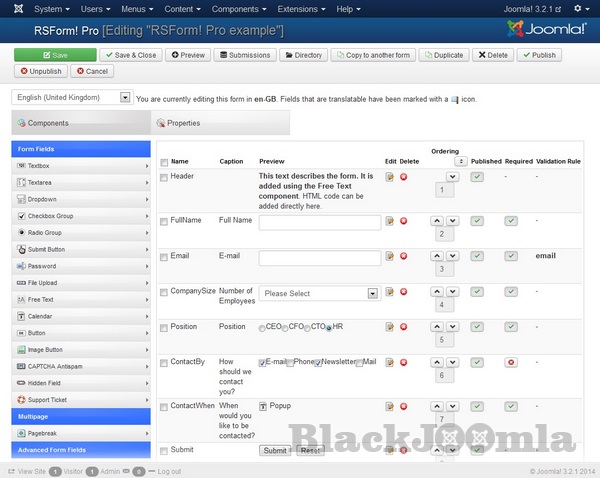
Task: Toggle the published checkmark for Header row
Action: pos(477,177)
